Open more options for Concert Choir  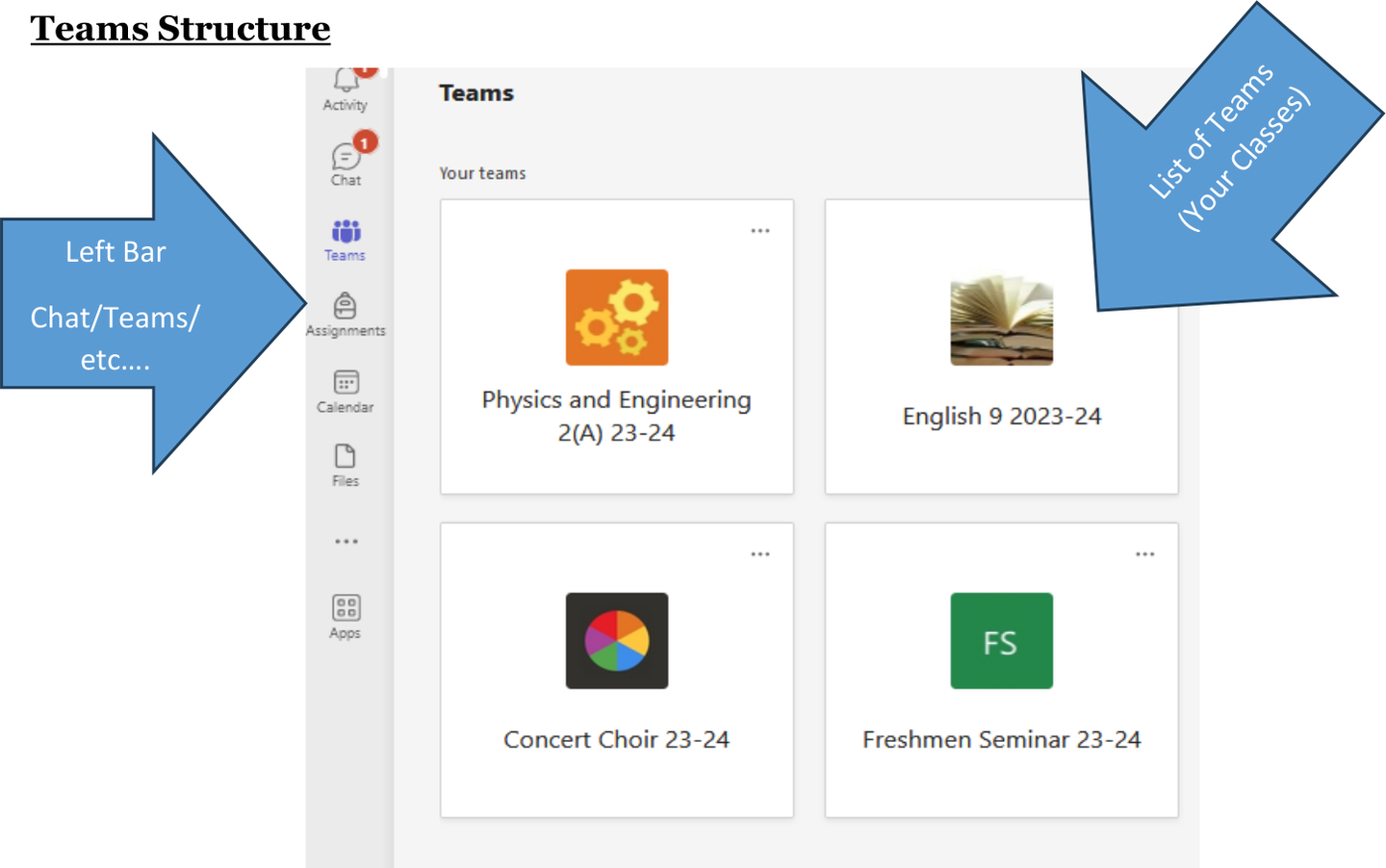tap(760, 554)
